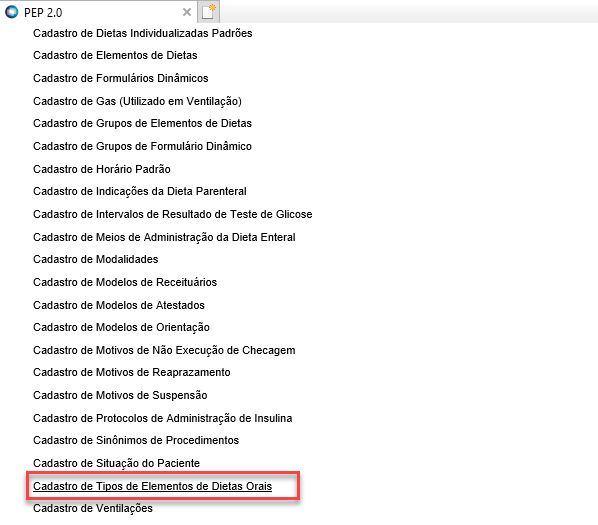598x525 pixels.
Task: Open Cadastro de Situação do Paciente
Action: (117, 463)
